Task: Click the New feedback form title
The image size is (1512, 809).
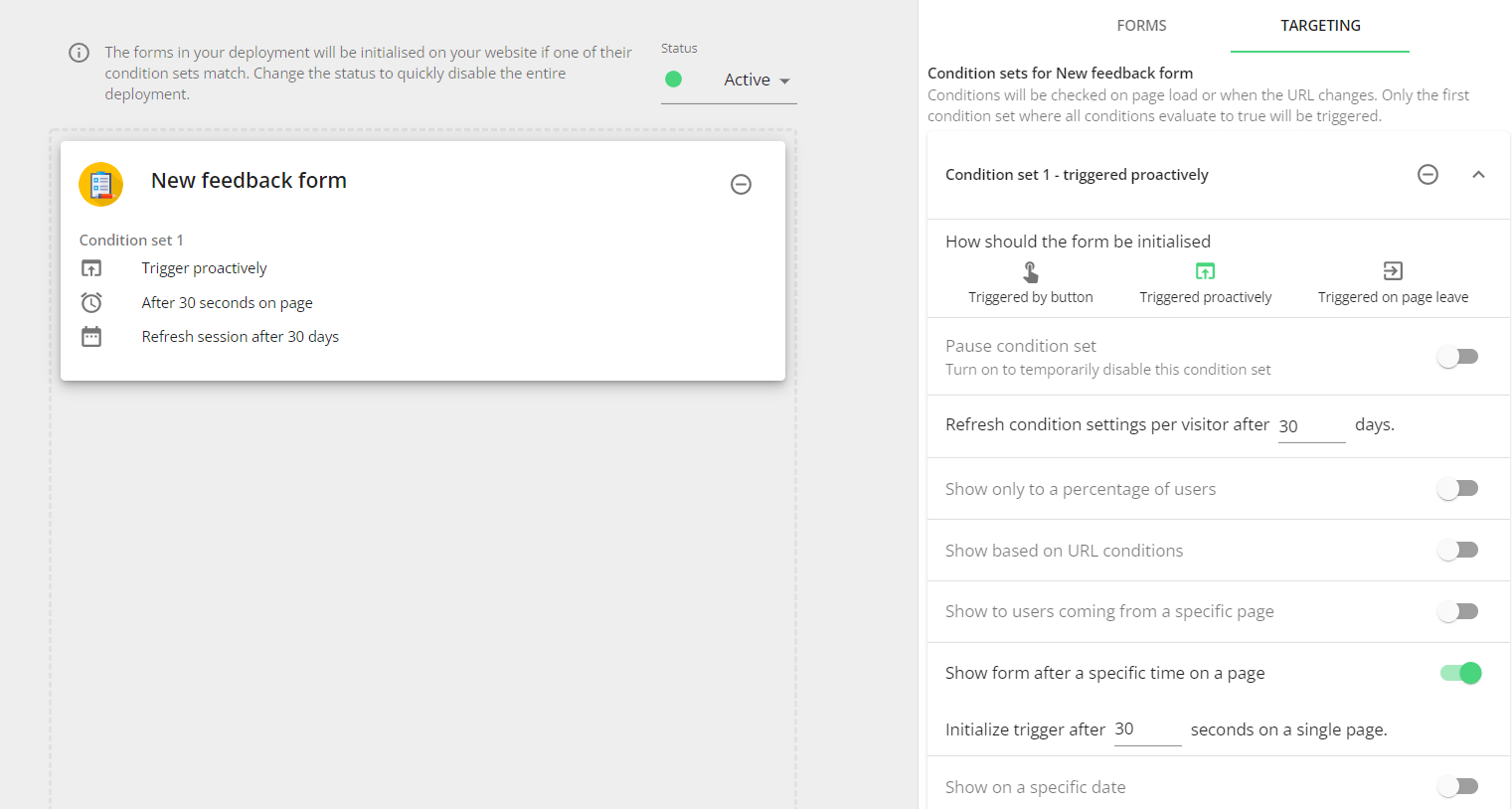Action: (x=249, y=180)
